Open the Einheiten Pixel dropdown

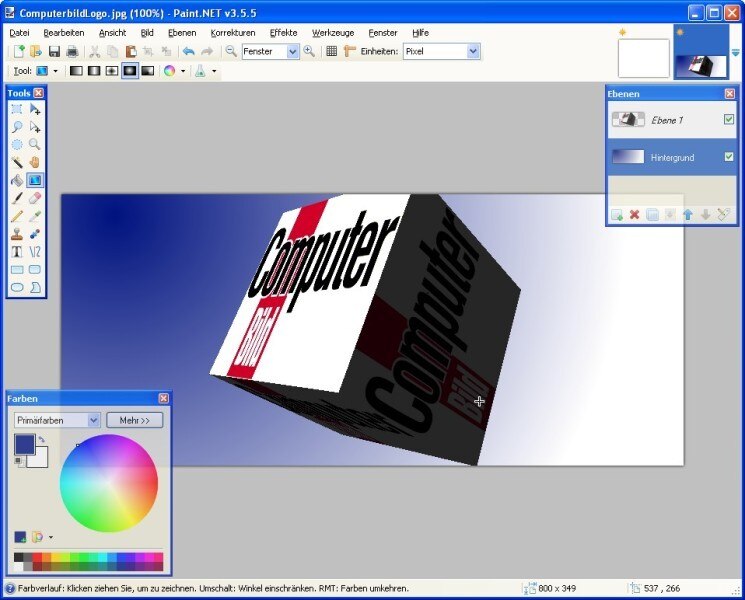pos(473,51)
